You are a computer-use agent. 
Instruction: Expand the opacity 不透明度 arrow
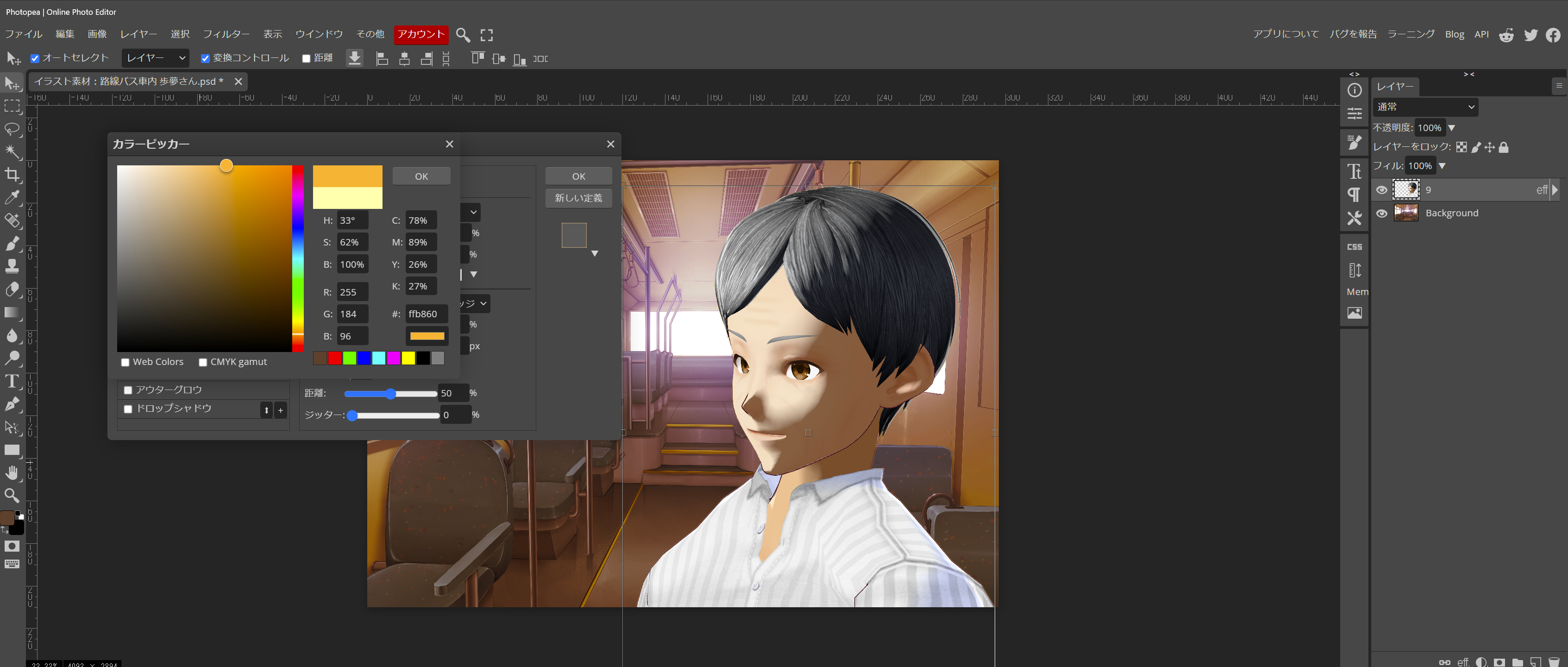tap(1452, 128)
